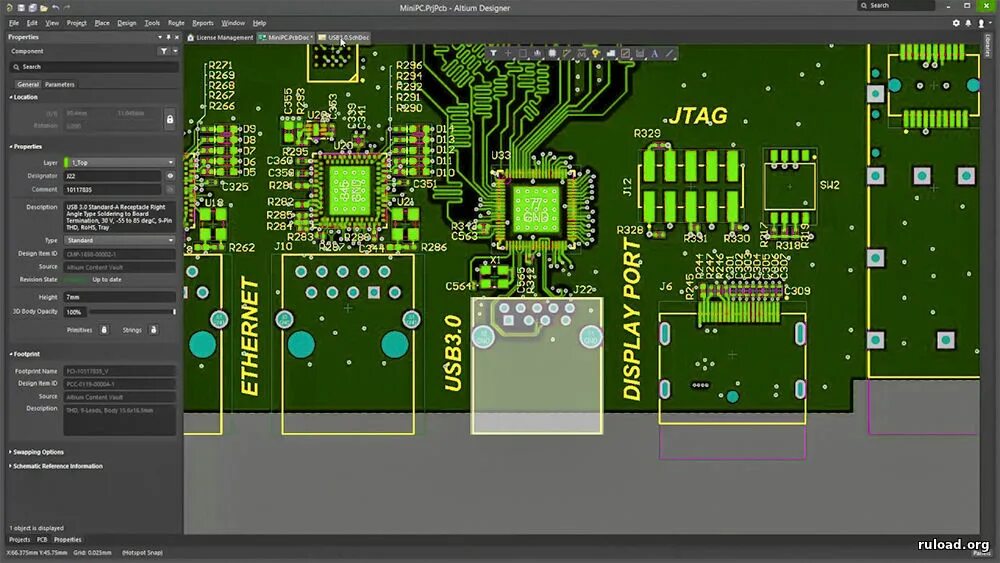Open the settings gear icon top right
The height and width of the screenshot is (563, 1000).
point(956,23)
